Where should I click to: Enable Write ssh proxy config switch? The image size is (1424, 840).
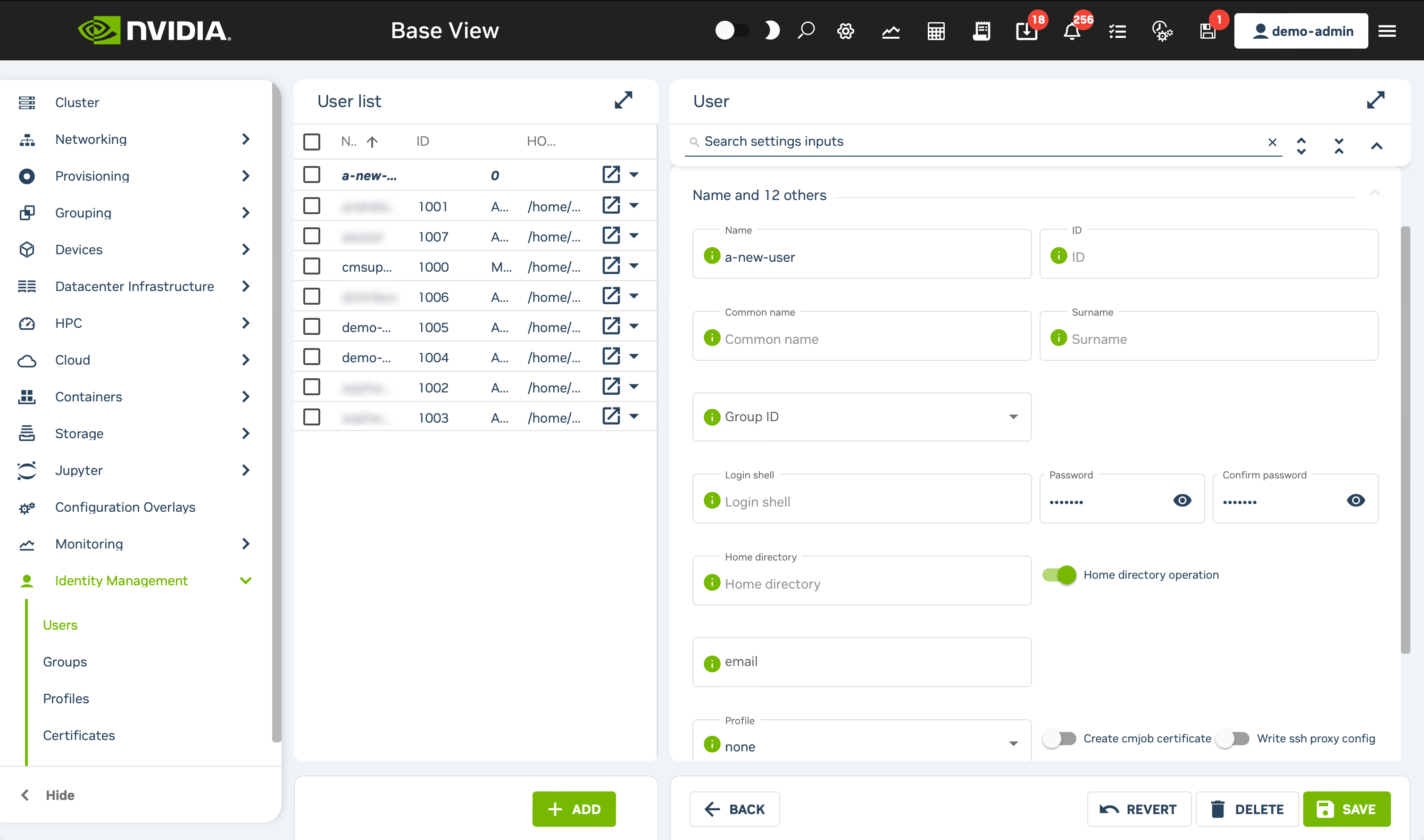(1232, 739)
